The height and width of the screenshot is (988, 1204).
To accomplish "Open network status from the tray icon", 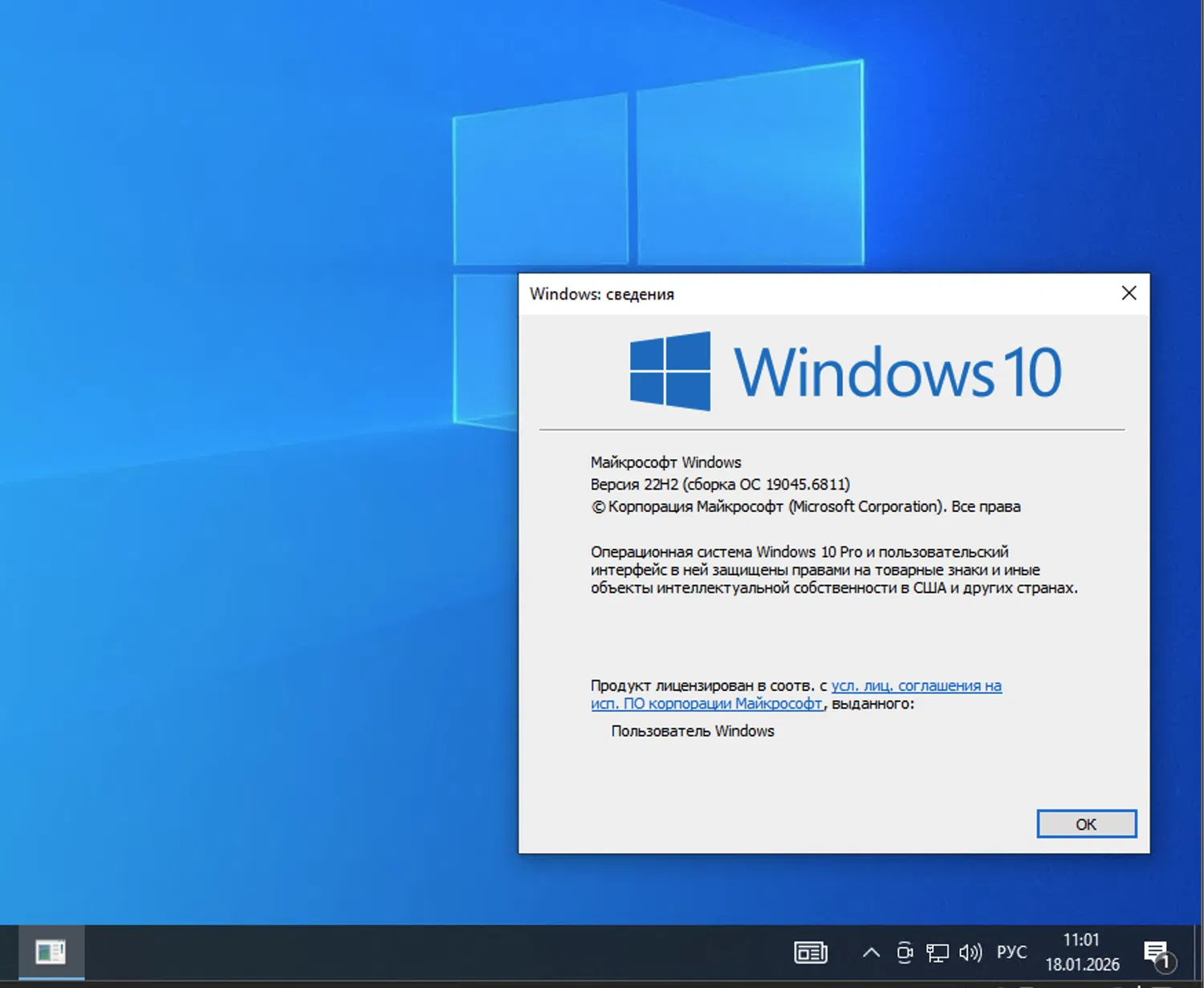I will [938, 951].
